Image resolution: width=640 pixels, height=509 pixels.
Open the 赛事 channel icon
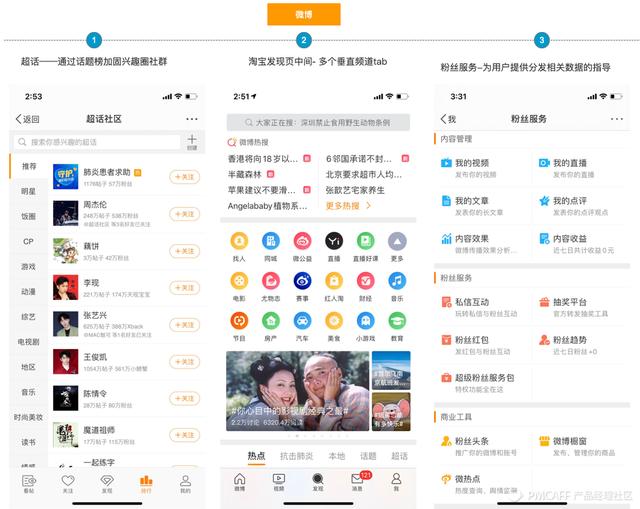click(302, 281)
